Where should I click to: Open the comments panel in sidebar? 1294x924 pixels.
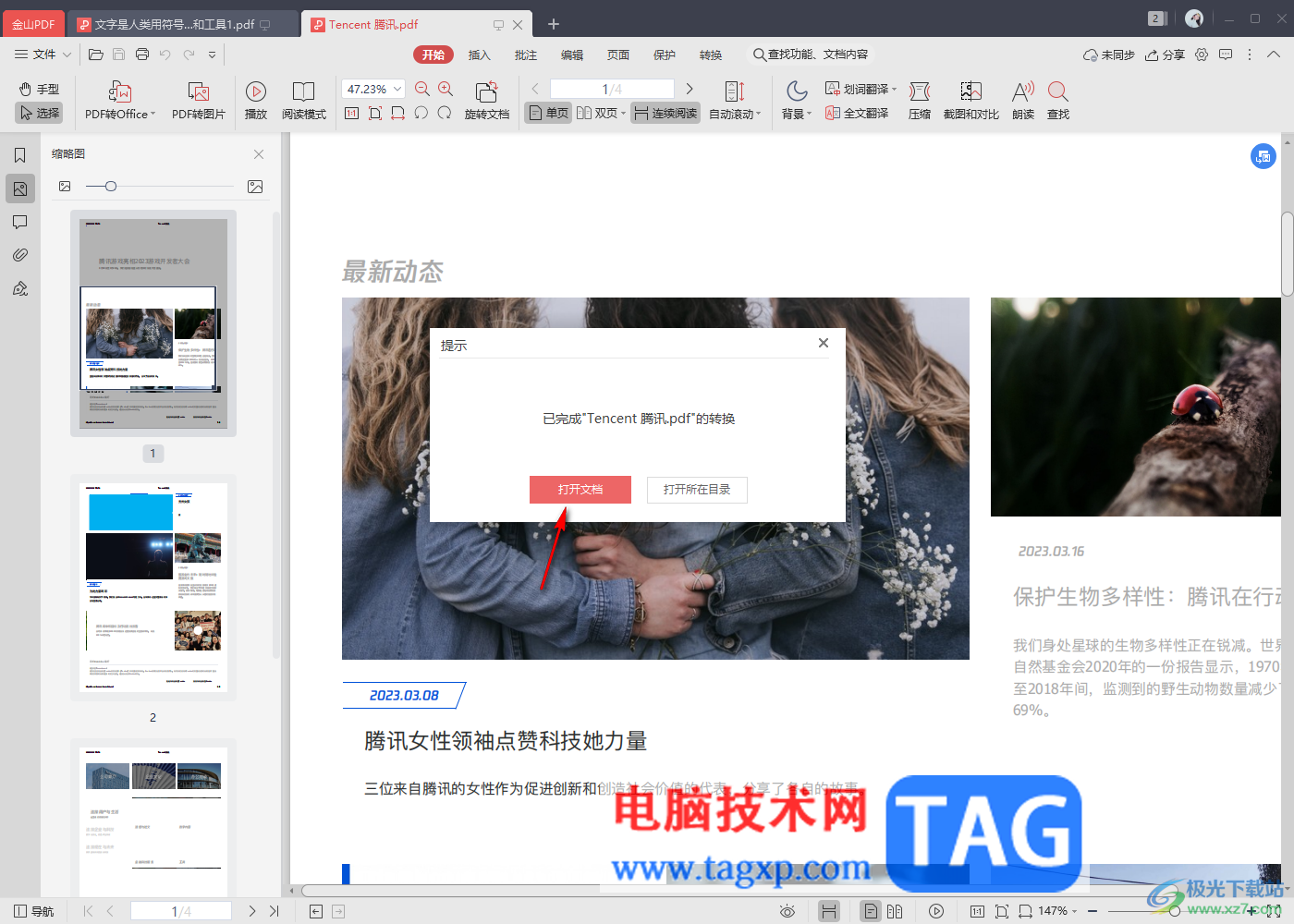click(20, 222)
